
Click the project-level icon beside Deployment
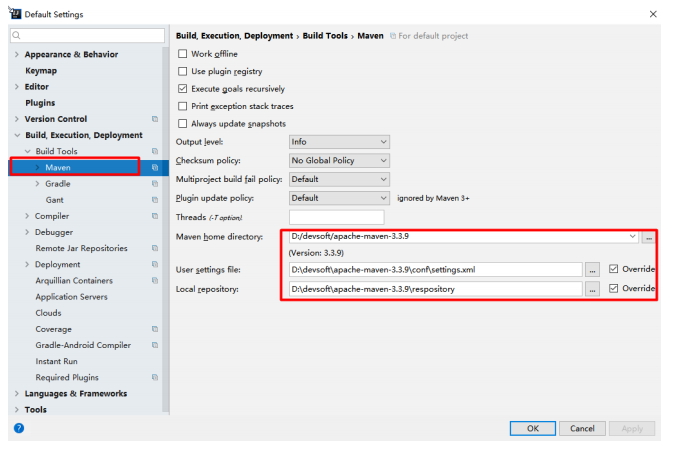pyautogui.click(x=155, y=264)
